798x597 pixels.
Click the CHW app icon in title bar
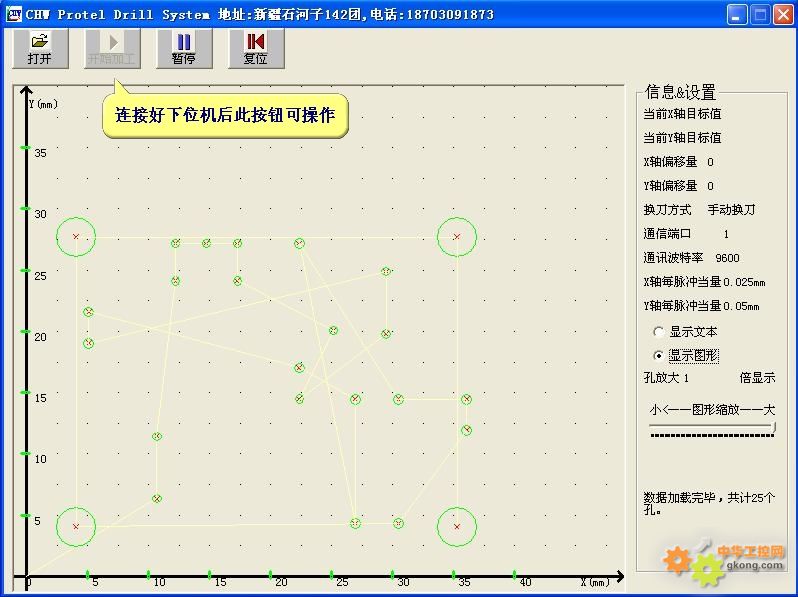14,13
